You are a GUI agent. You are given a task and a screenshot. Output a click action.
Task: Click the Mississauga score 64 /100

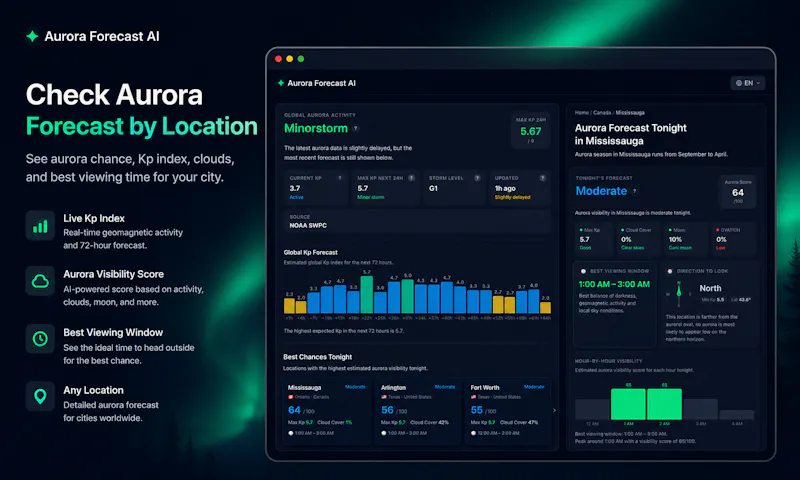pos(301,410)
